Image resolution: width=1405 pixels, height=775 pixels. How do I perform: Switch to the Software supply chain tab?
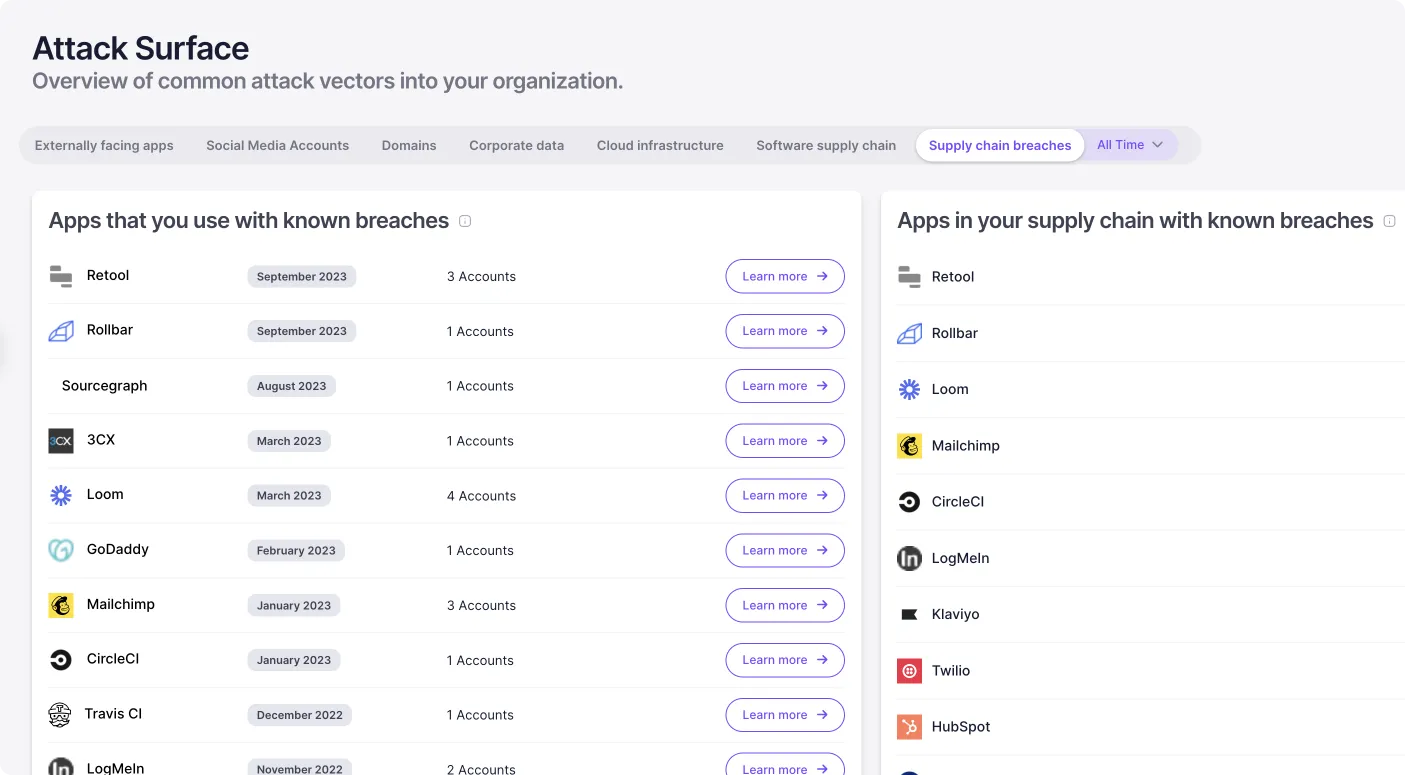coord(825,144)
